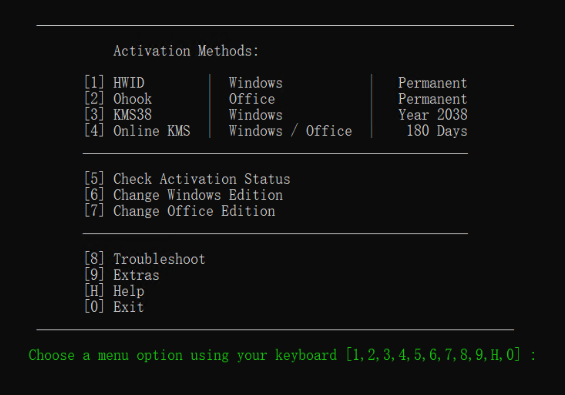This screenshot has width=565, height=395.
Task: Open Check Activation Status entry
Action: tap(187, 179)
